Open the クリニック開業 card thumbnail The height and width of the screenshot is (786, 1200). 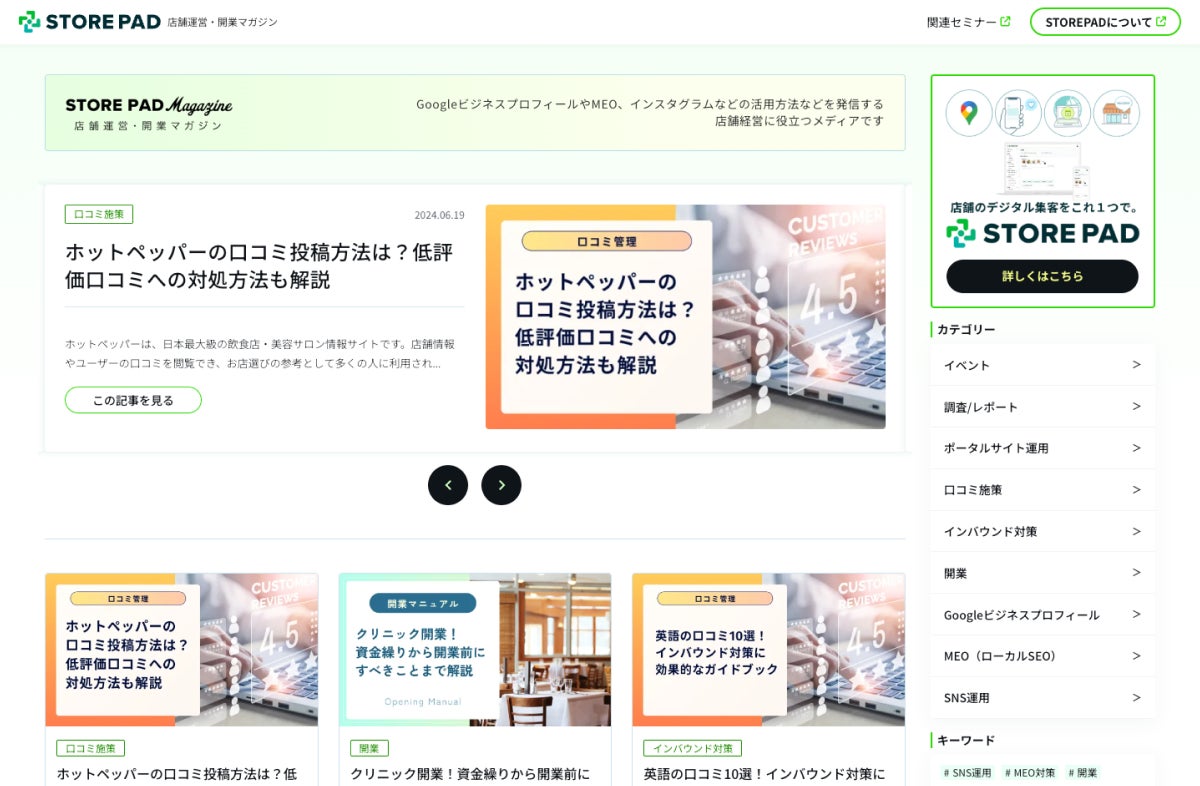click(475, 650)
